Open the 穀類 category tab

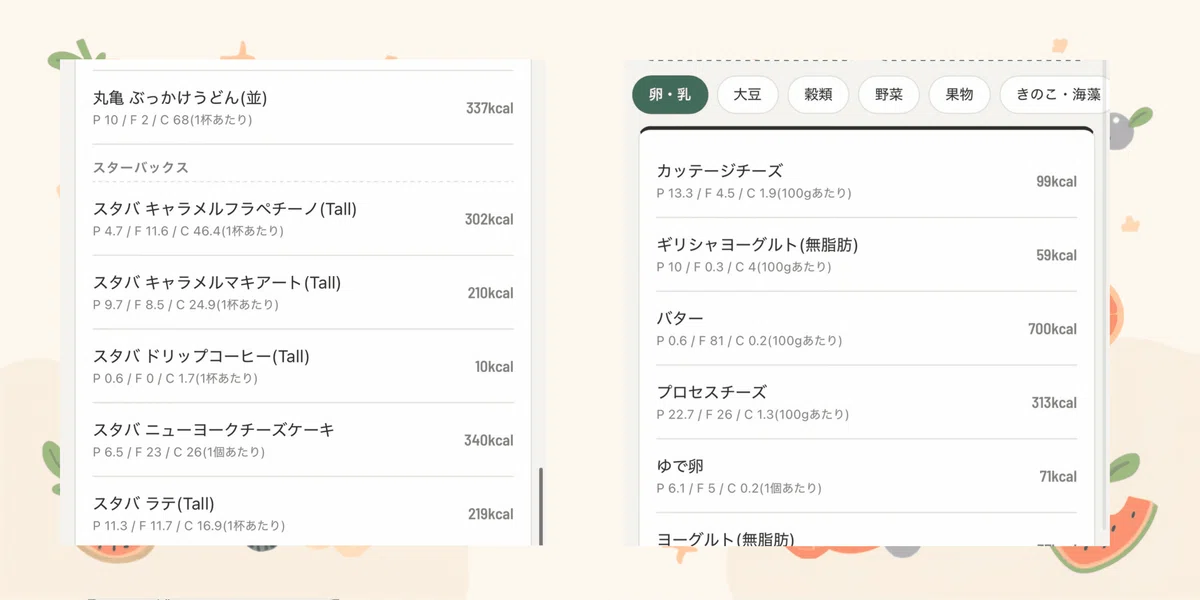[818, 95]
